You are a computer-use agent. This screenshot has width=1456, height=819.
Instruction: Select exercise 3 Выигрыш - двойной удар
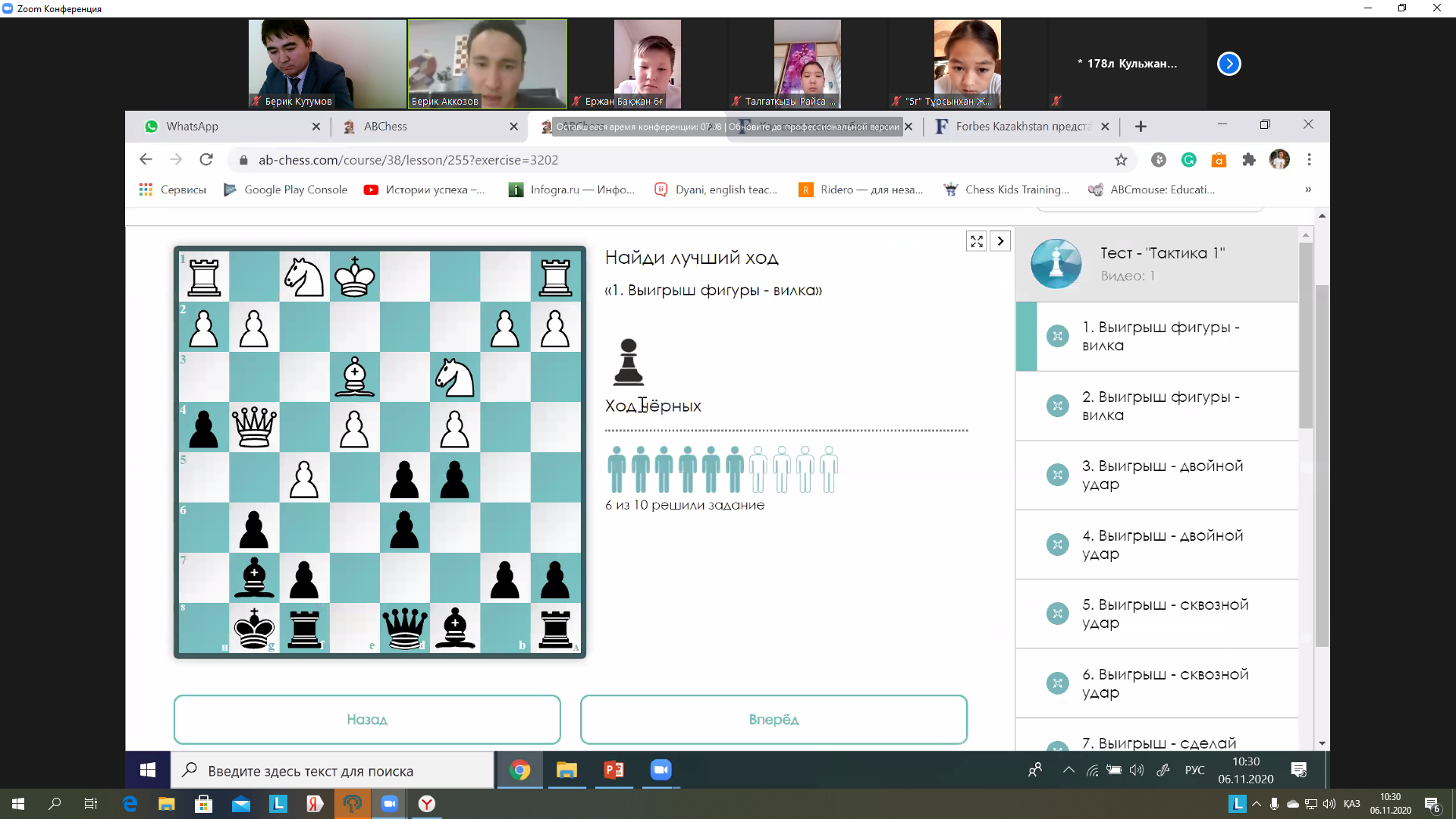tap(1162, 475)
